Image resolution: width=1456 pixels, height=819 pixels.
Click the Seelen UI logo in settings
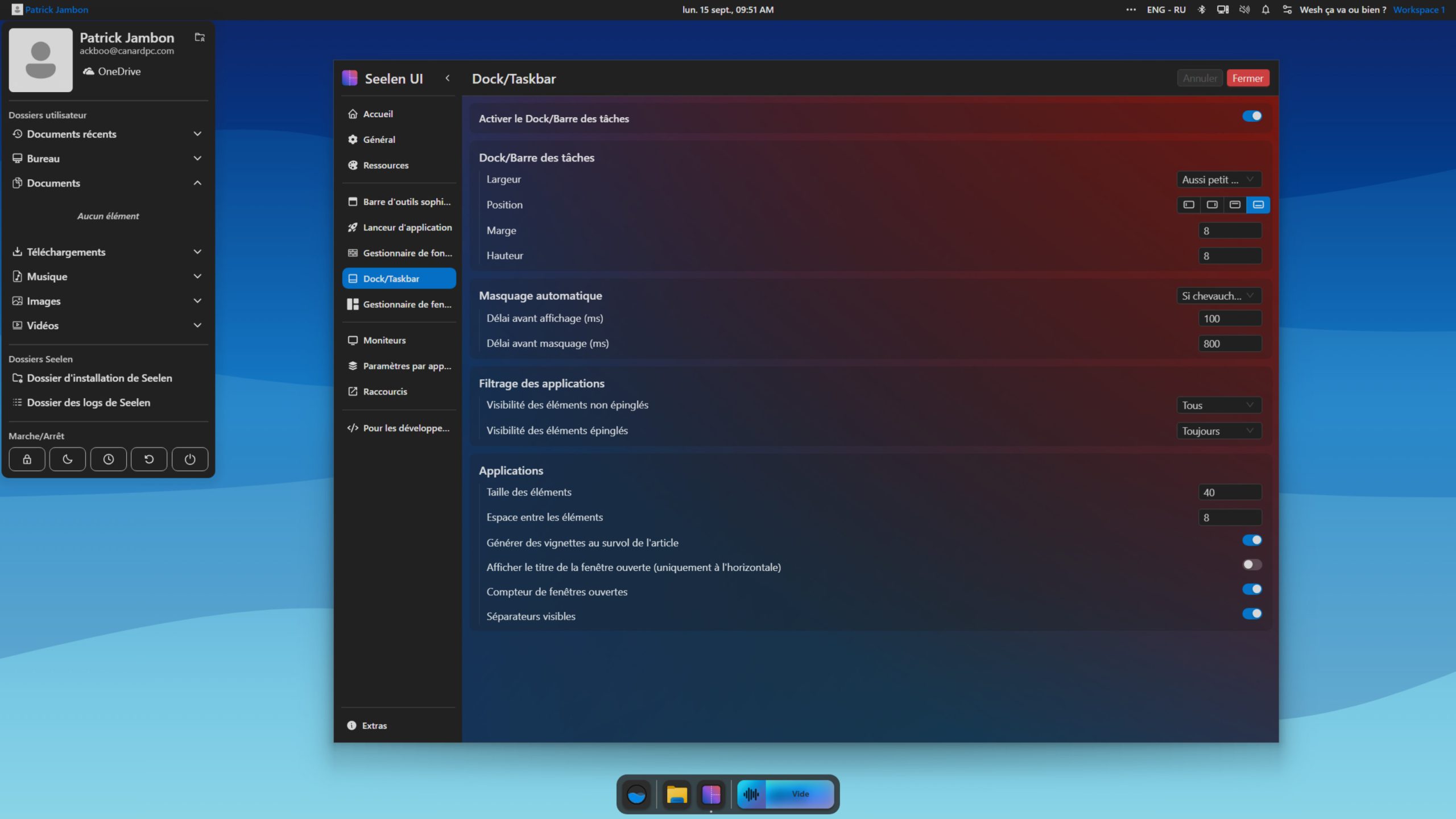(350, 78)
